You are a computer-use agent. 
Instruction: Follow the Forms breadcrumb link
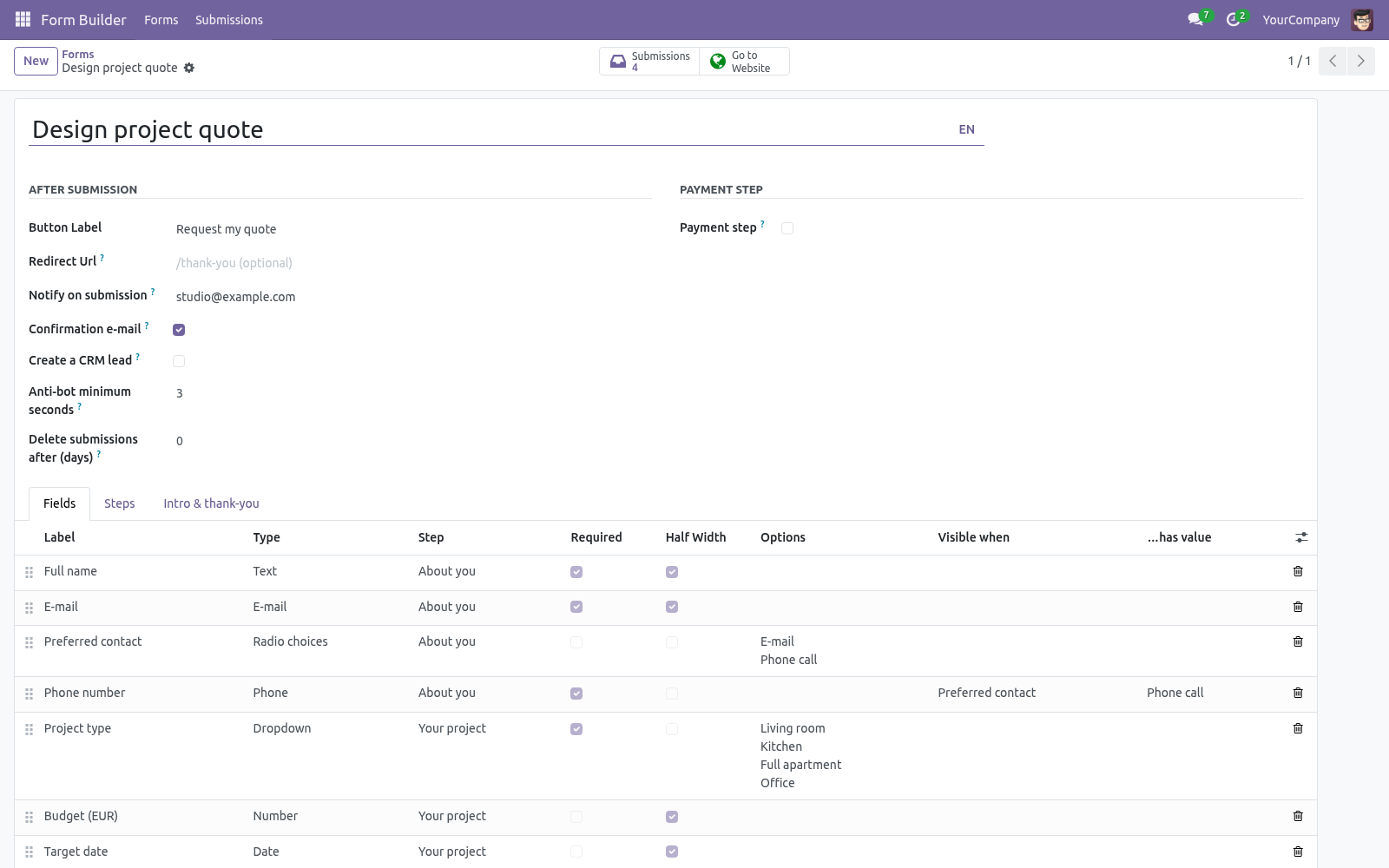point(78,54)
